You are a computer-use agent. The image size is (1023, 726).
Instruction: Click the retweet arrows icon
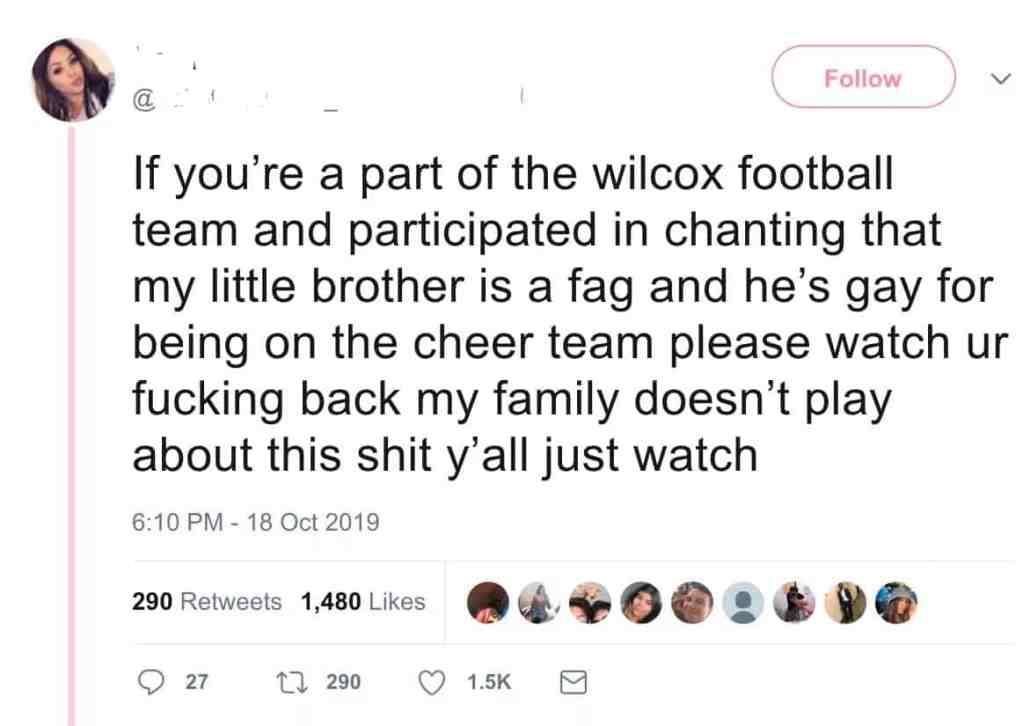[x=290, y=682]
